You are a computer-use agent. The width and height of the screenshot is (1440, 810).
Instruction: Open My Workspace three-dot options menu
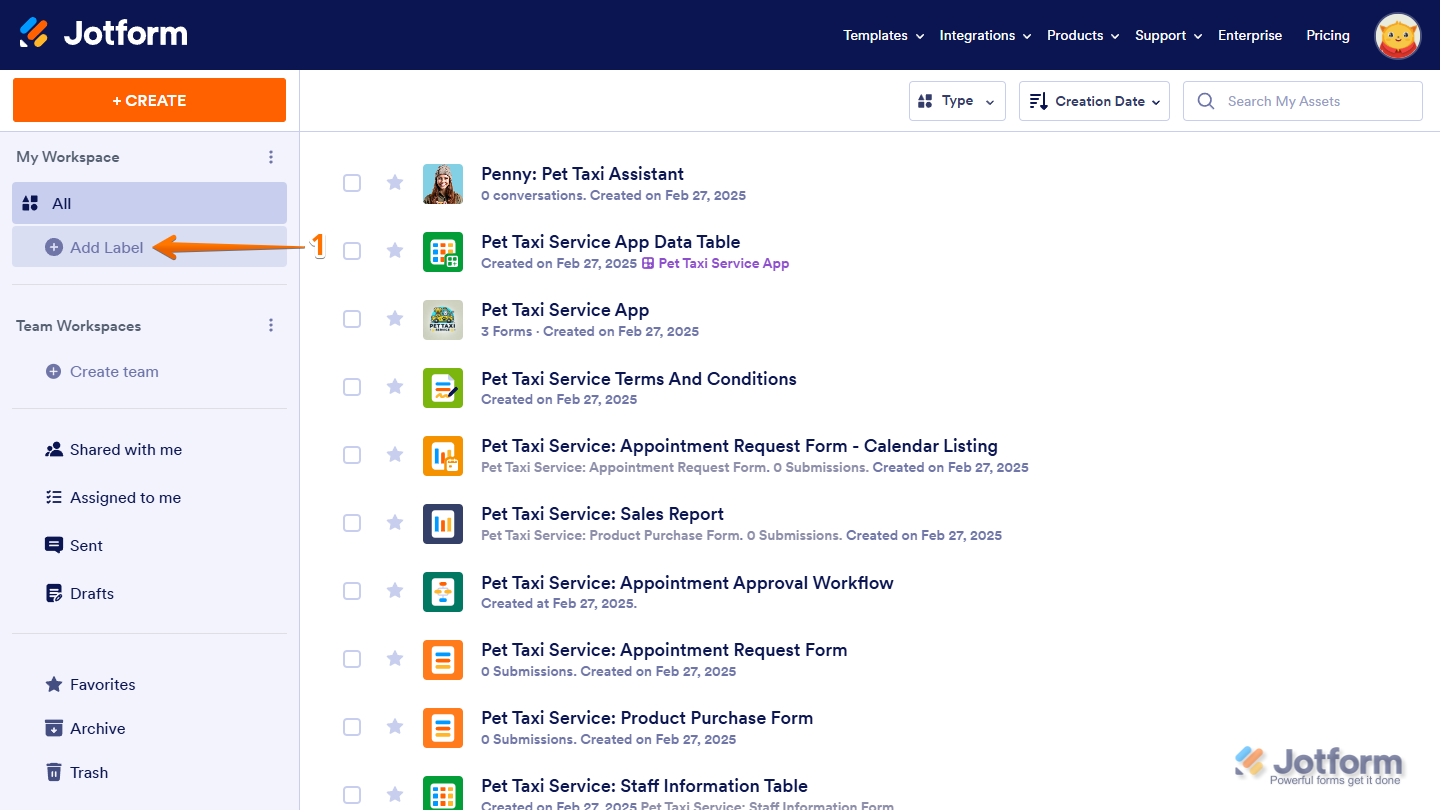pos(270,157)
